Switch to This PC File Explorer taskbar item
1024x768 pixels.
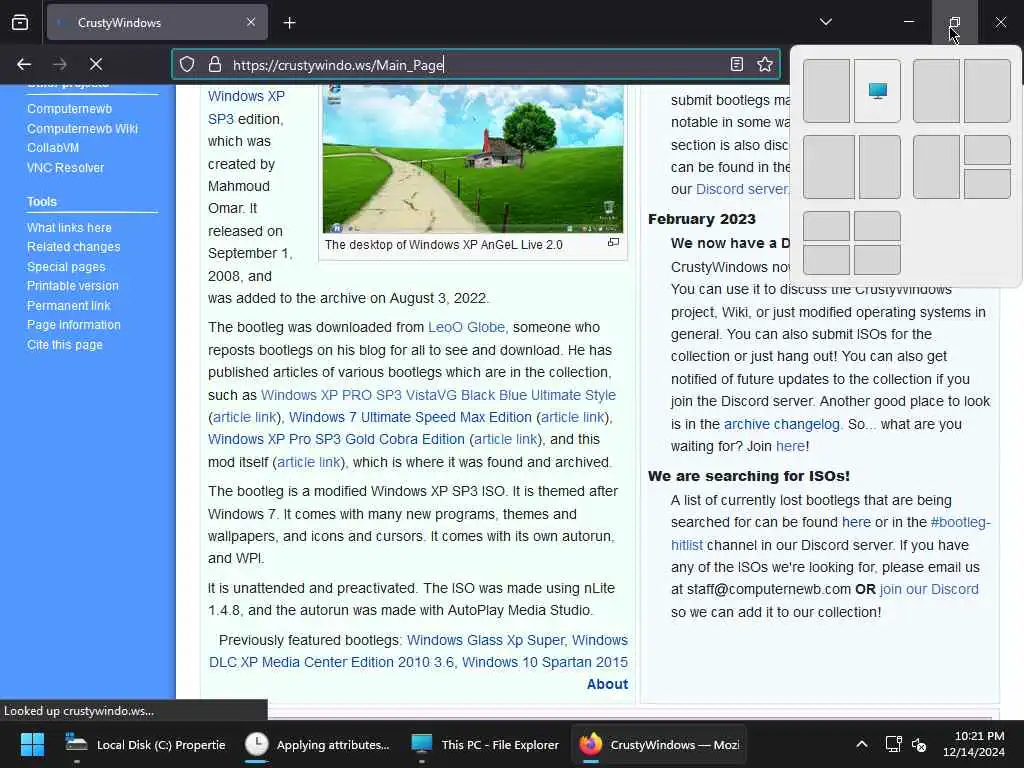click(485, 744)
